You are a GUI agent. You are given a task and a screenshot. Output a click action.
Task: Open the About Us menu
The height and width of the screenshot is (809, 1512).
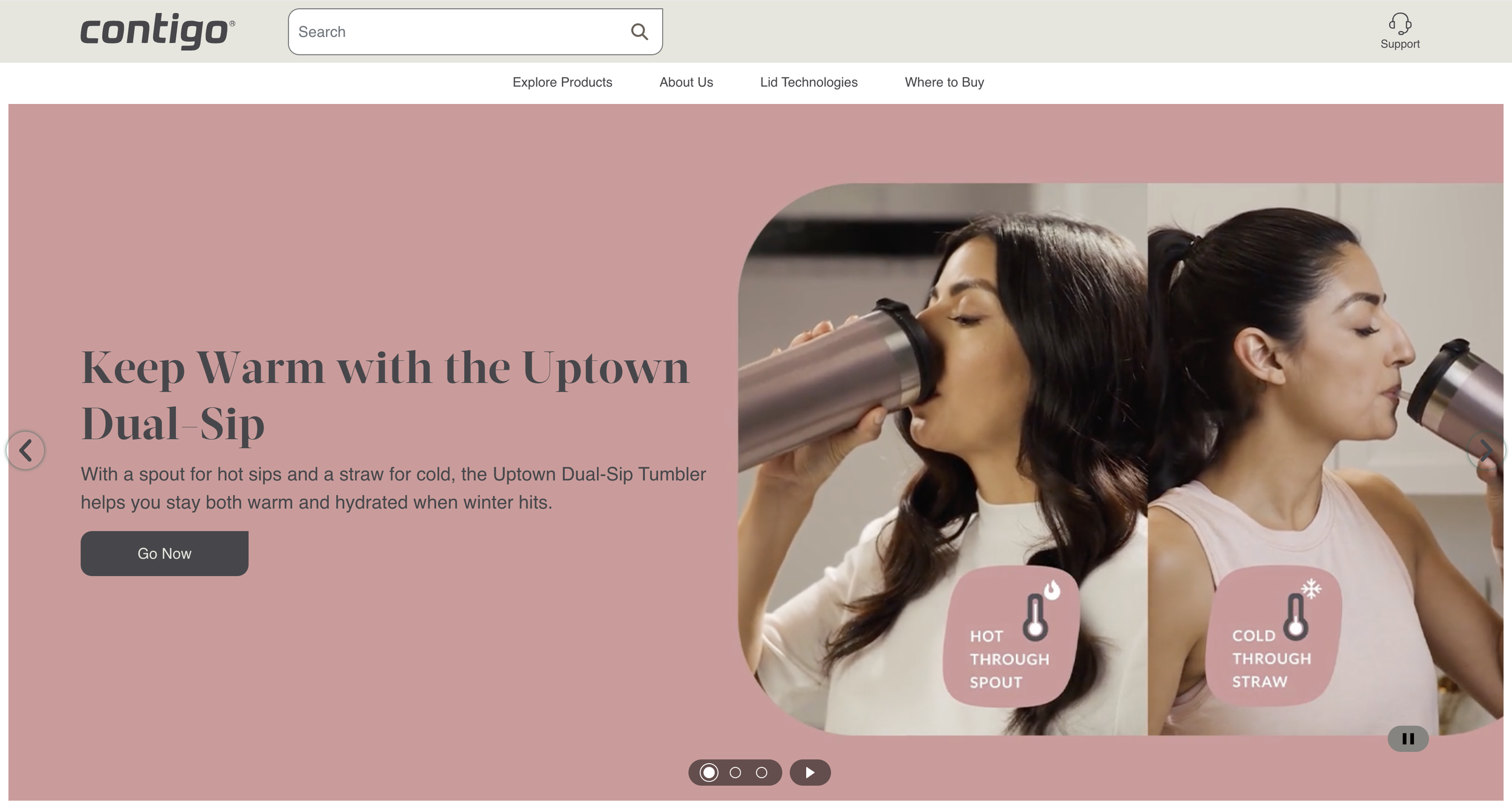[x=686, y=82]
